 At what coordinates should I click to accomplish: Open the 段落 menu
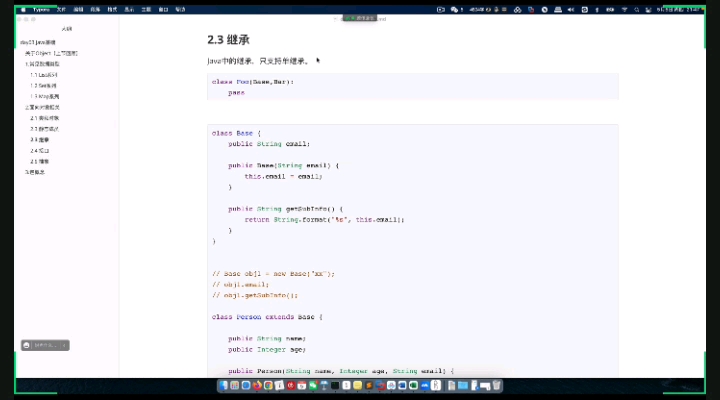tap(95, 9)
